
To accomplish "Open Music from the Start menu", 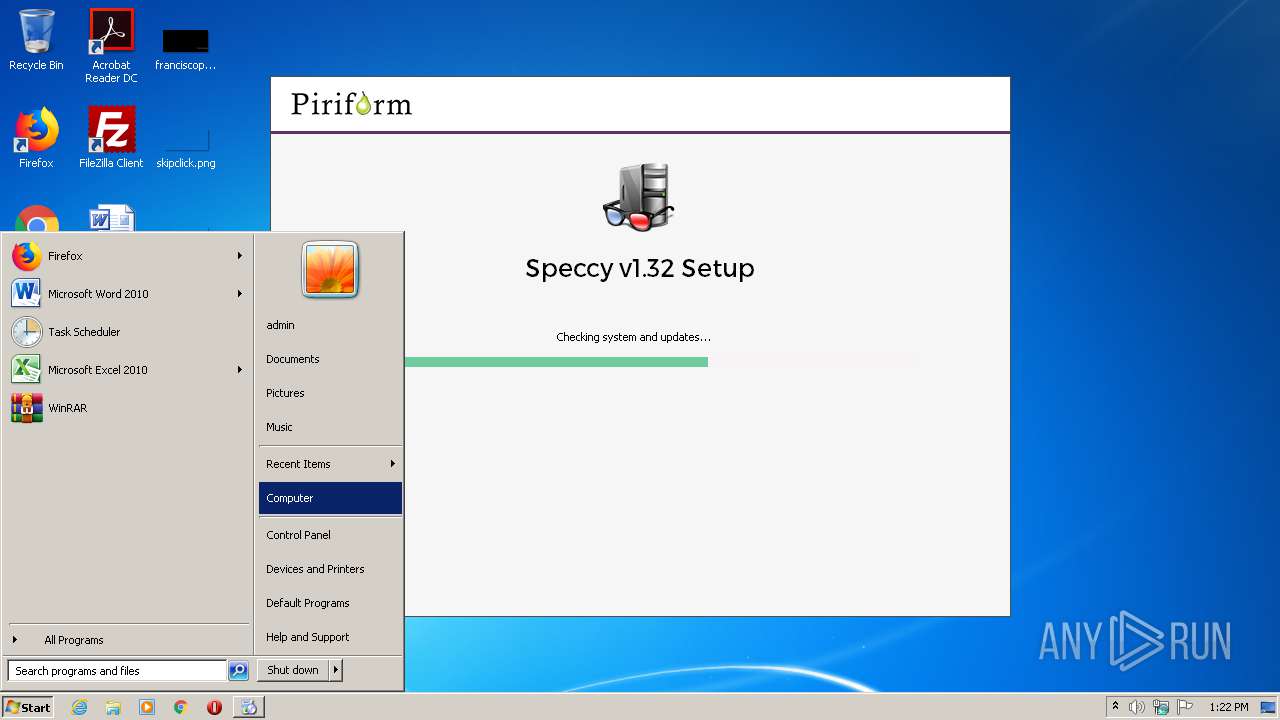I will (x=330, y=427).
